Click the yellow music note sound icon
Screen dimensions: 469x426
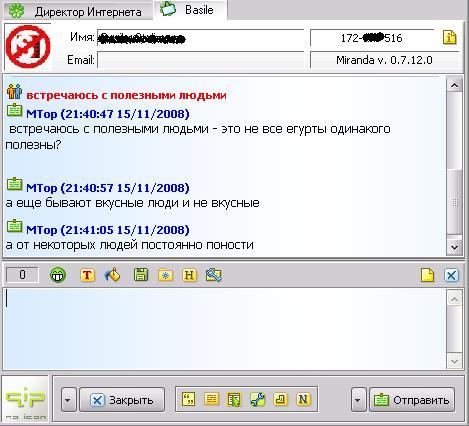[280, 399]
